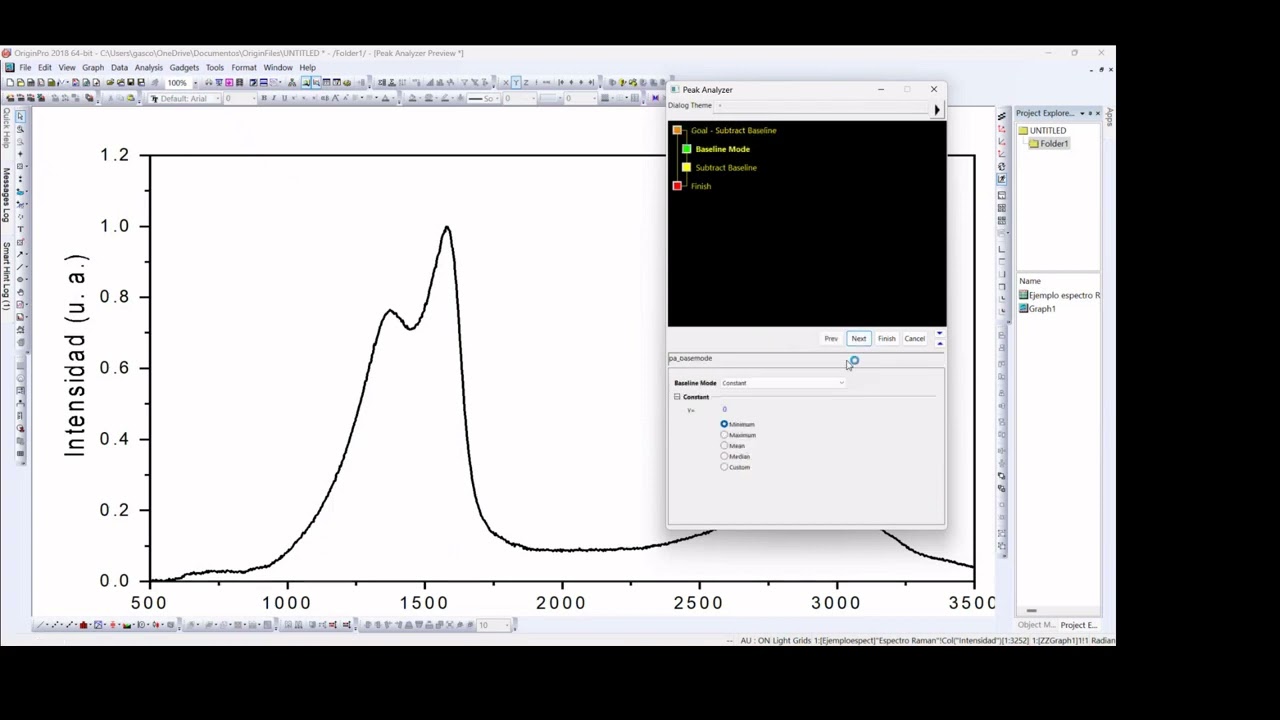
Task: Select the Minimum radio button
Action: (724, 424)
